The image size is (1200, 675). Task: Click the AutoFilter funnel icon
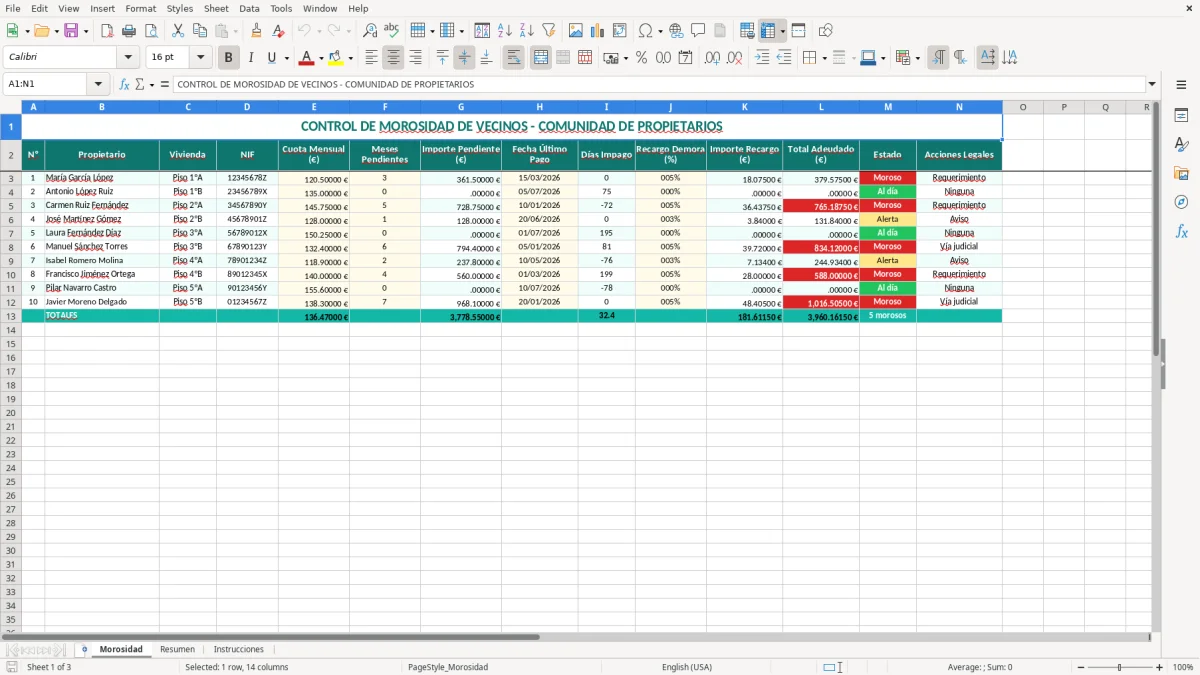549,31
